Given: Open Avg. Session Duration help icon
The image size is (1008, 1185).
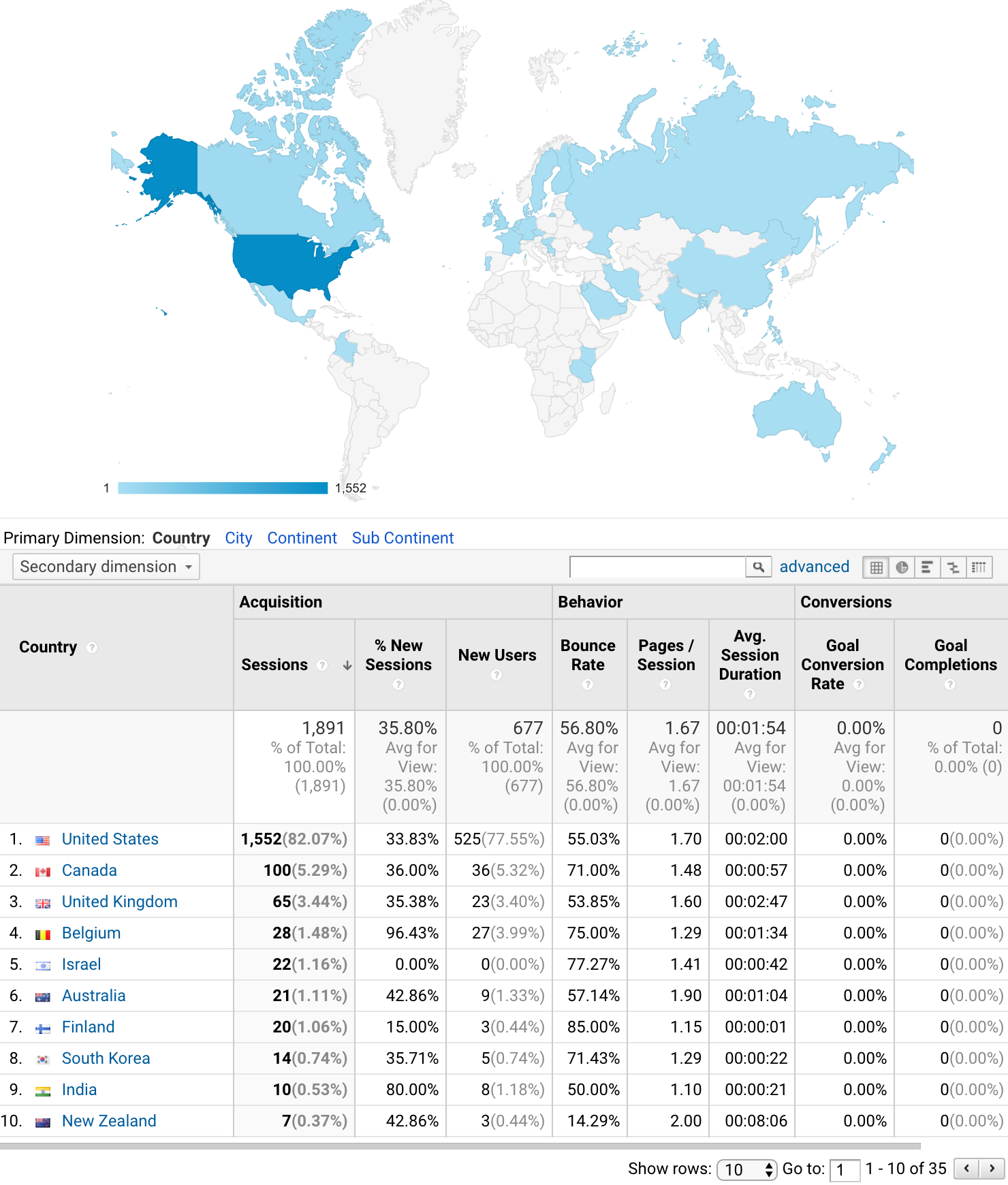Looking at the screenshot, I should tap(750, 694).
